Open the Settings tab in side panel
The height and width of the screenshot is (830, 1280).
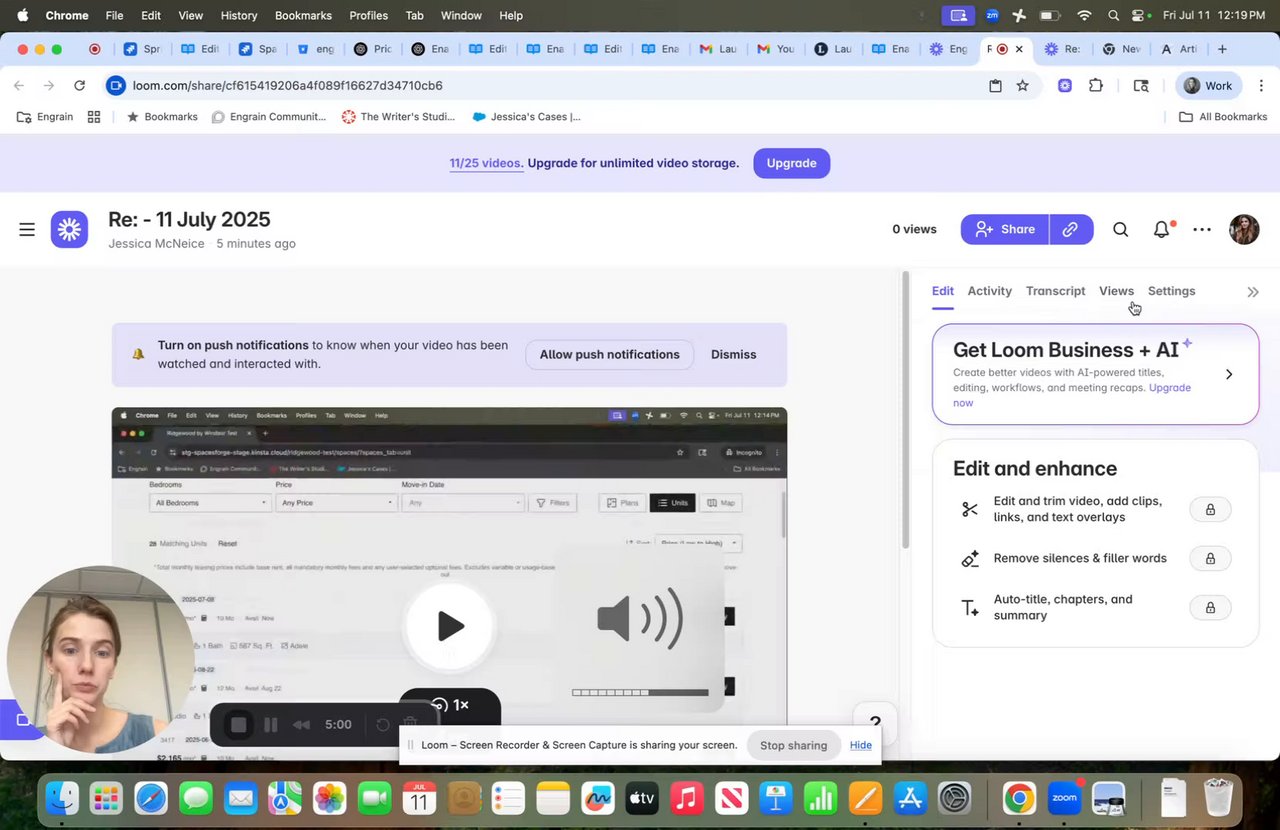point(1171,291)
